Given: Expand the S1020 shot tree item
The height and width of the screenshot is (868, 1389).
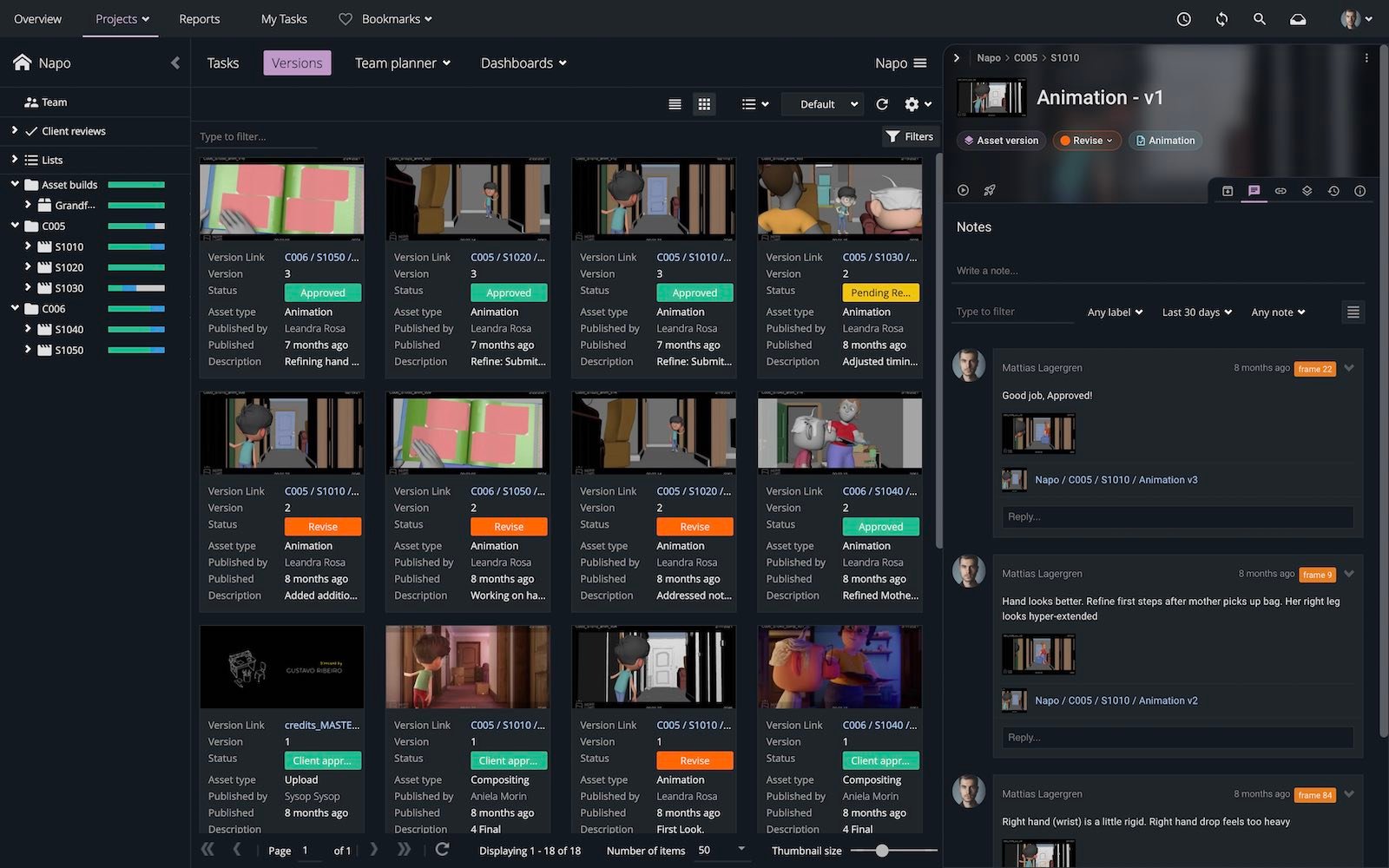Looking at the screenshot, I should pos(28,267).
